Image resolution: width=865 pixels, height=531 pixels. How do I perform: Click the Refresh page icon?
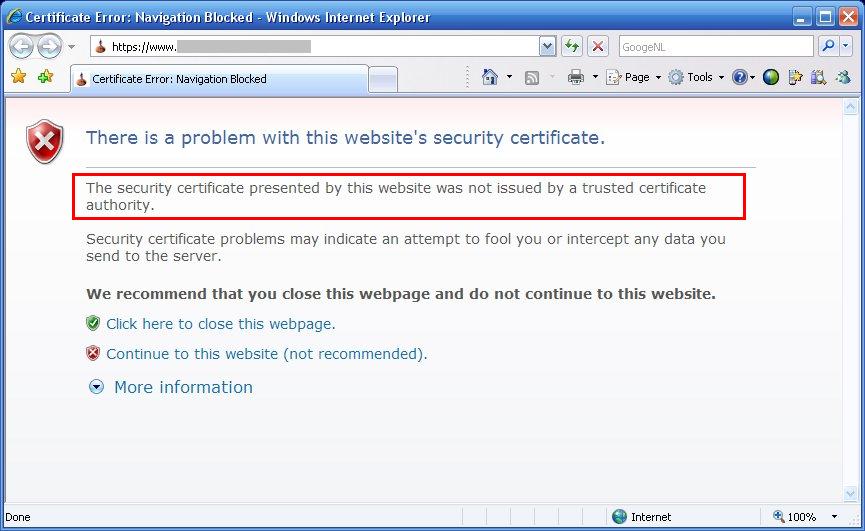572,46
